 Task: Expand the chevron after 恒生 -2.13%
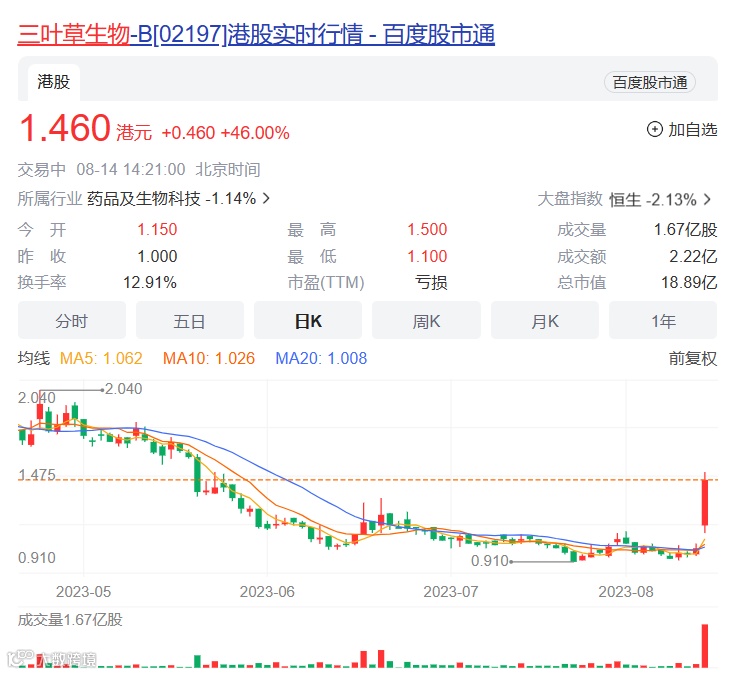pyautogui.click(x=708, y=200)
